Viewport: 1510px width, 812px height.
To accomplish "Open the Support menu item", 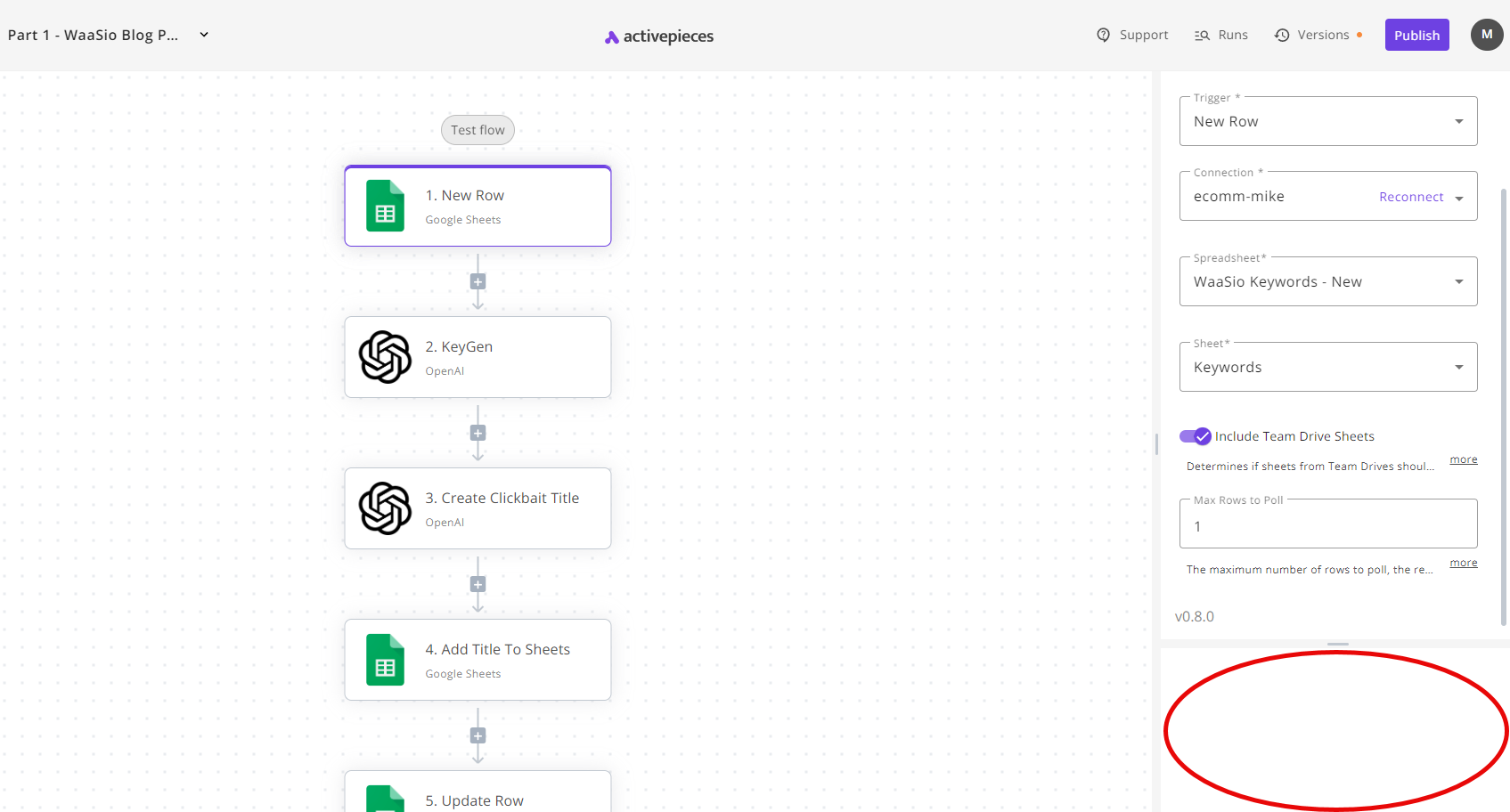I will pyautogui.click(x=1133, y=35).
